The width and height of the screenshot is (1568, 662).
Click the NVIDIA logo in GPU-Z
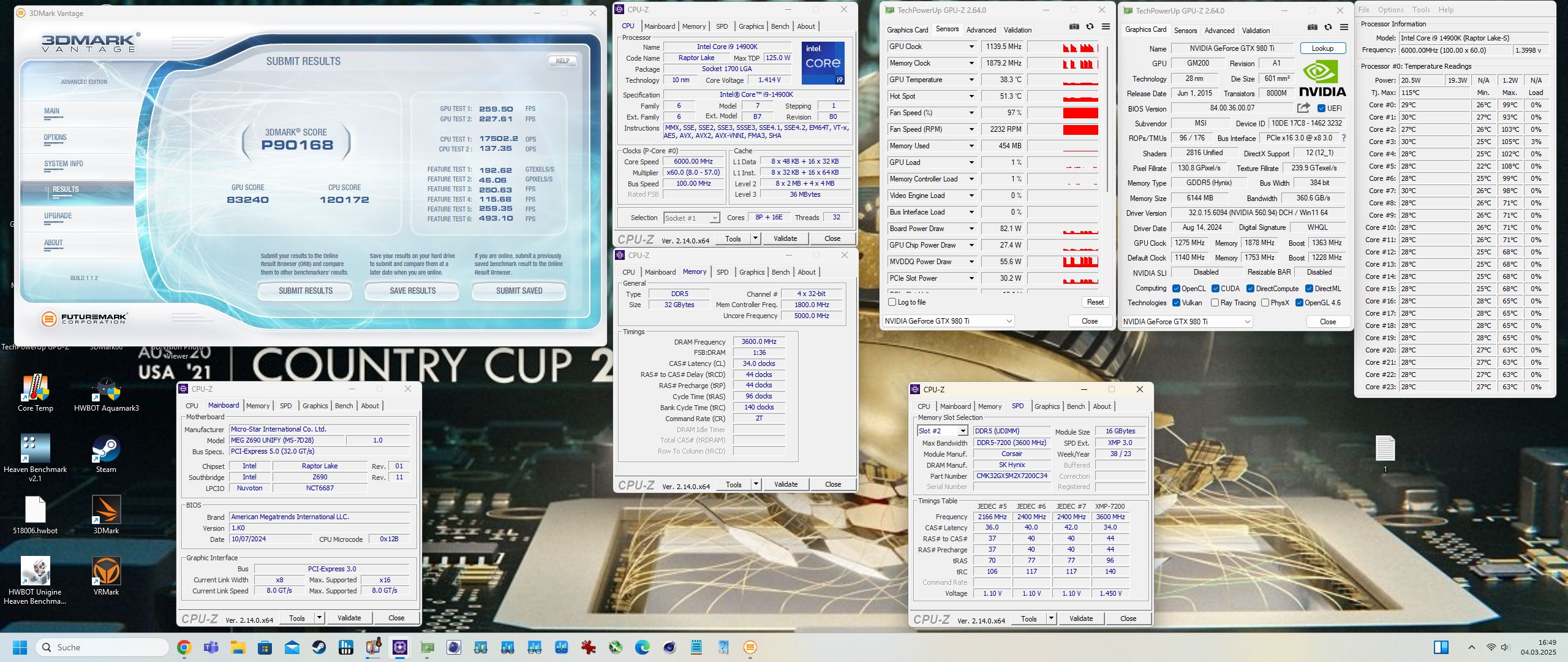pos(1322,79)
